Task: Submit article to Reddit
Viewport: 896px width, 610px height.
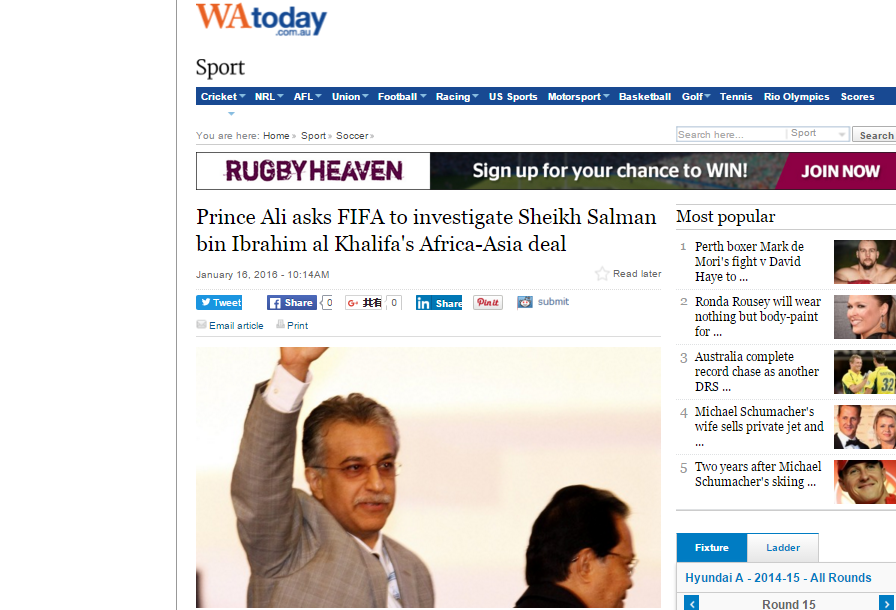Action: coord(543,302)
